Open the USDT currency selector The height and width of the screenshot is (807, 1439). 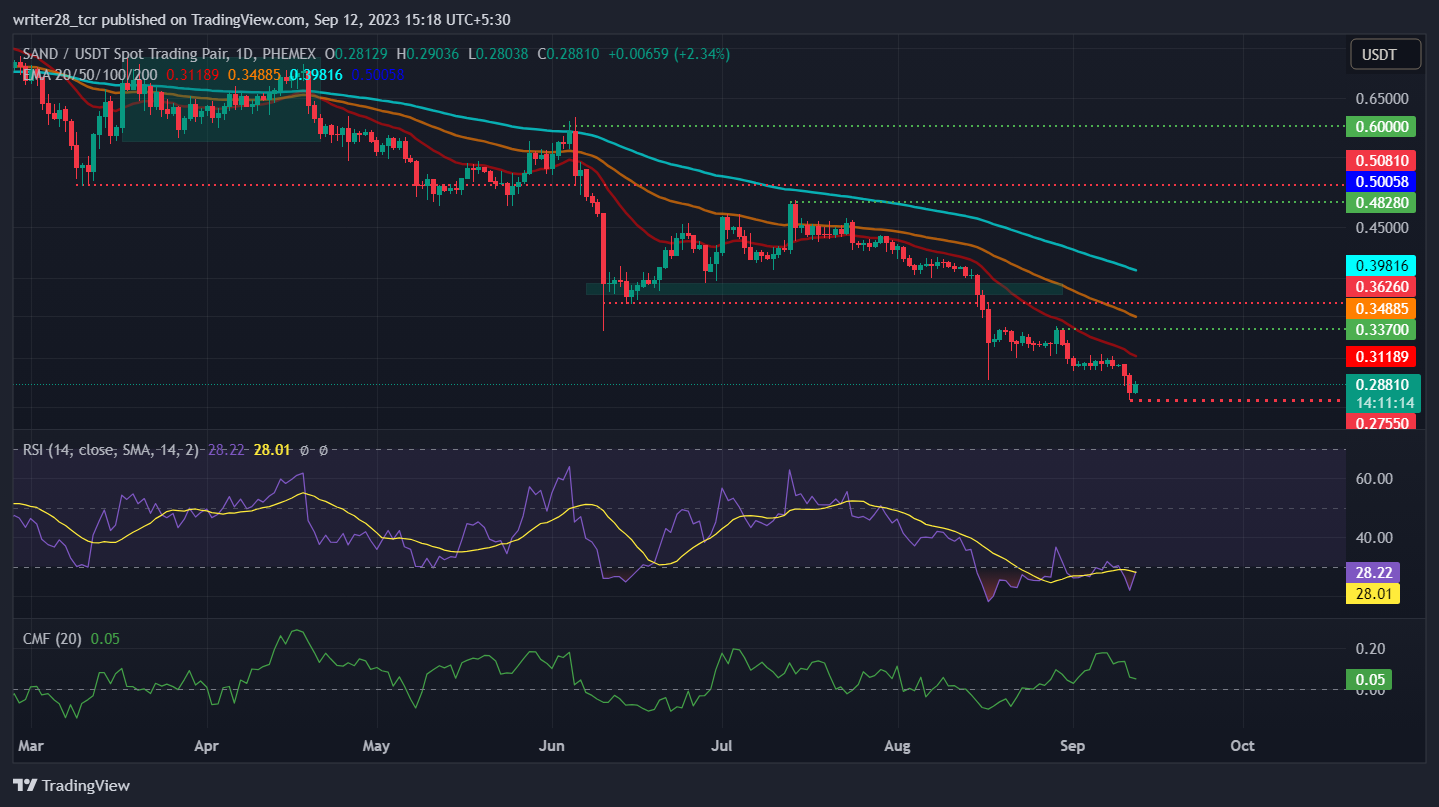(1386, 54)
